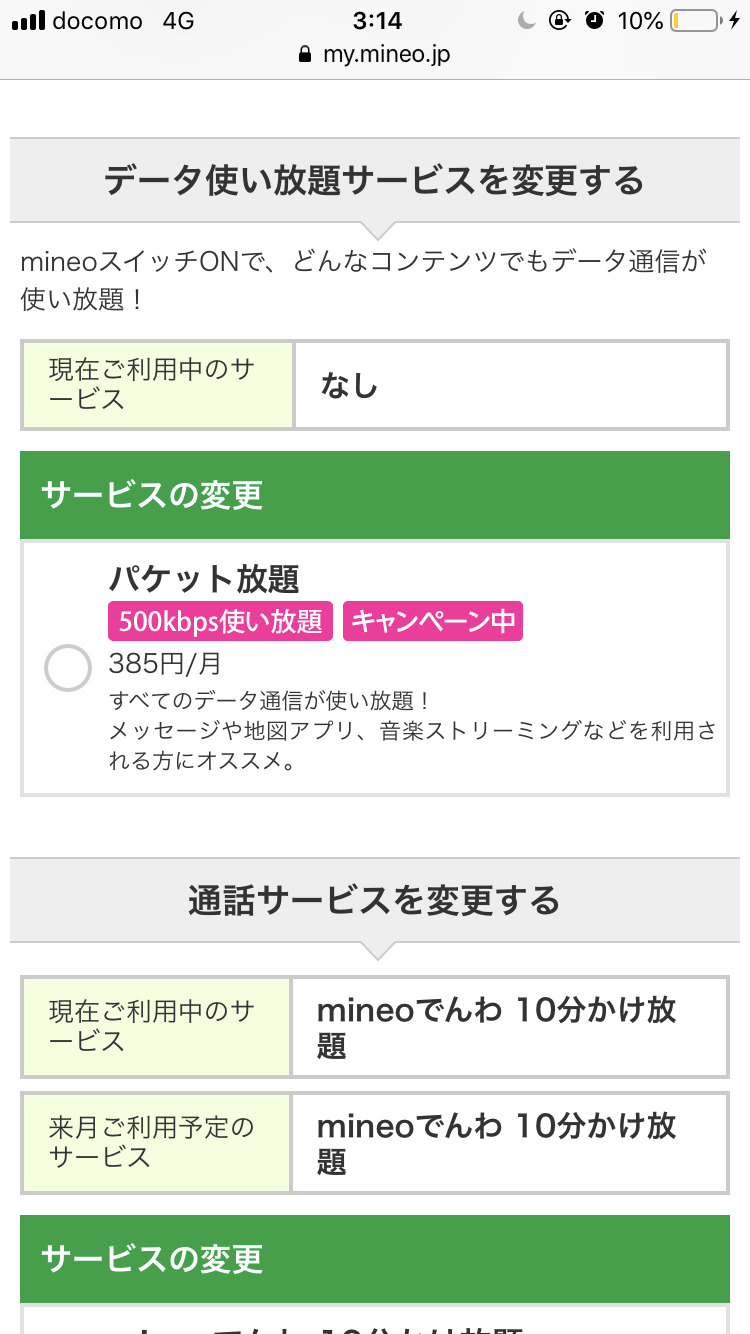Tap the second サービスの変更 green header
This screenshot has height=1334, width=750.
pos(374,1259)
